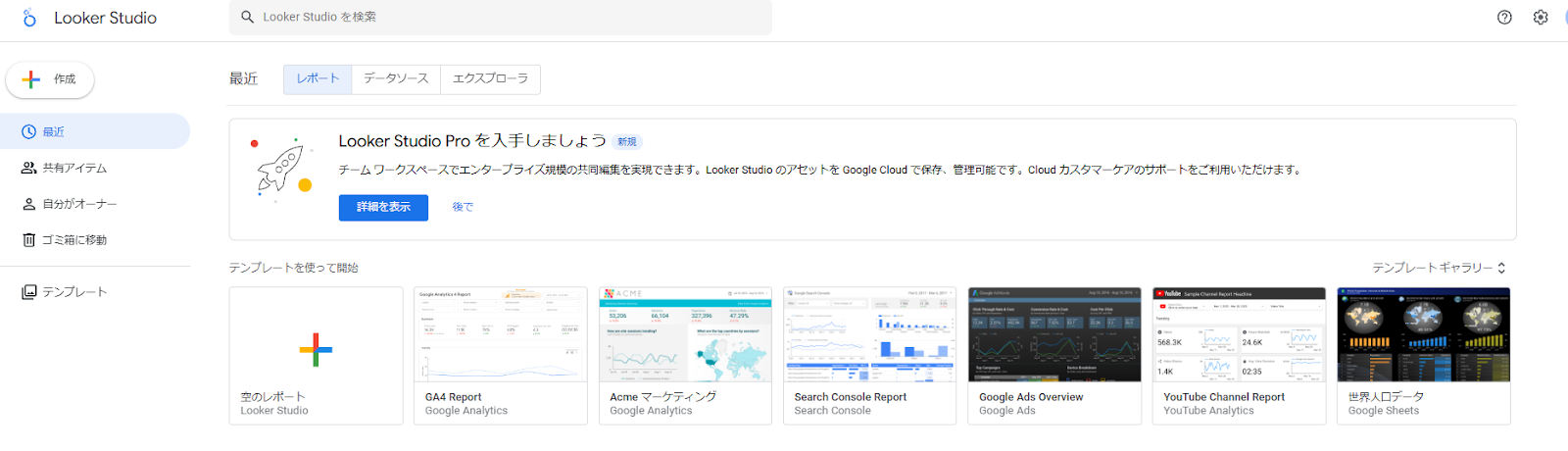Viewport: 1568px width, 451px height.
Task: Click the Google Ads Overview title text
Action: point(1031,397)
